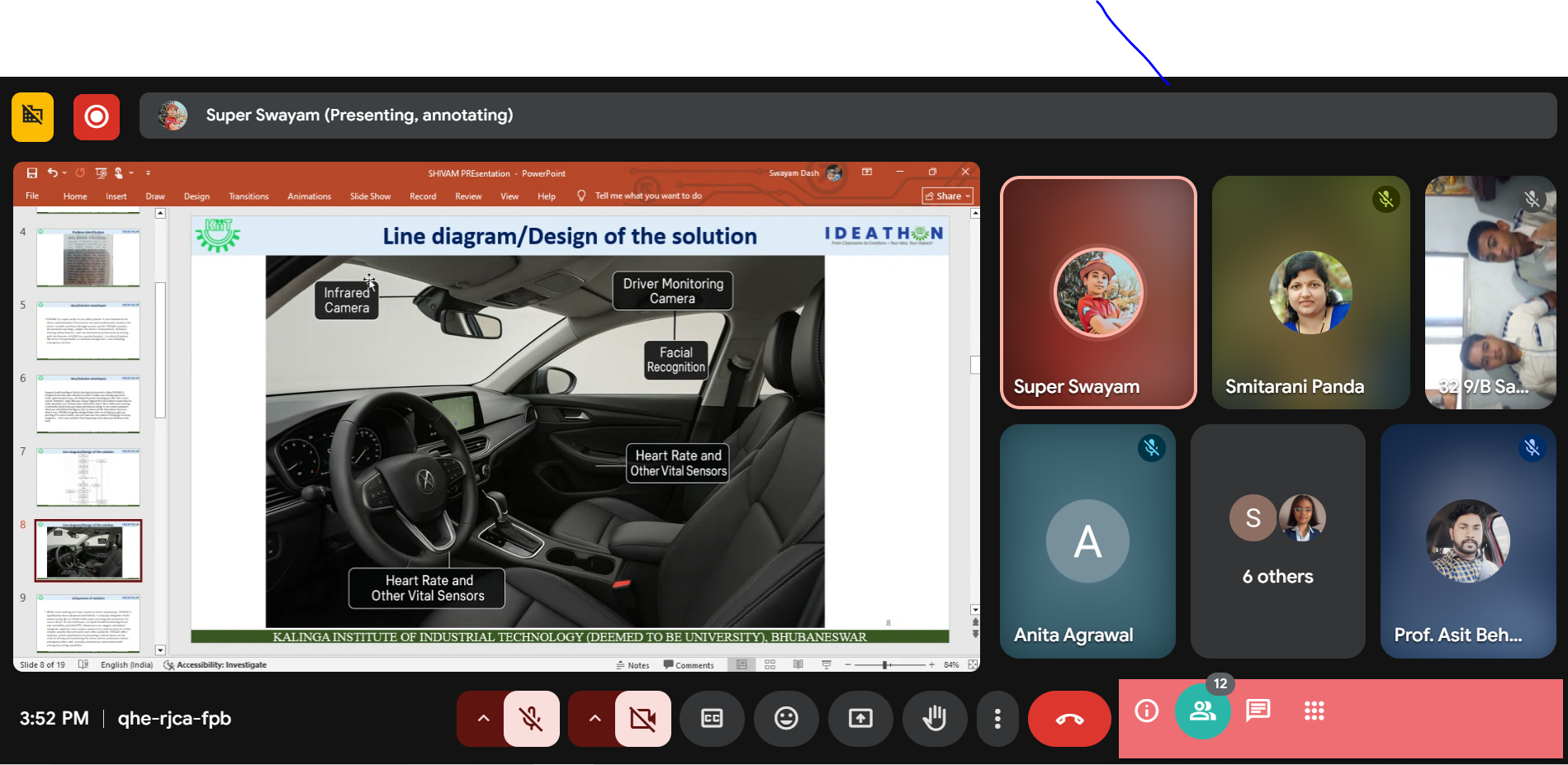
Task: Leave the call with red button
Action: point(1069,719)
